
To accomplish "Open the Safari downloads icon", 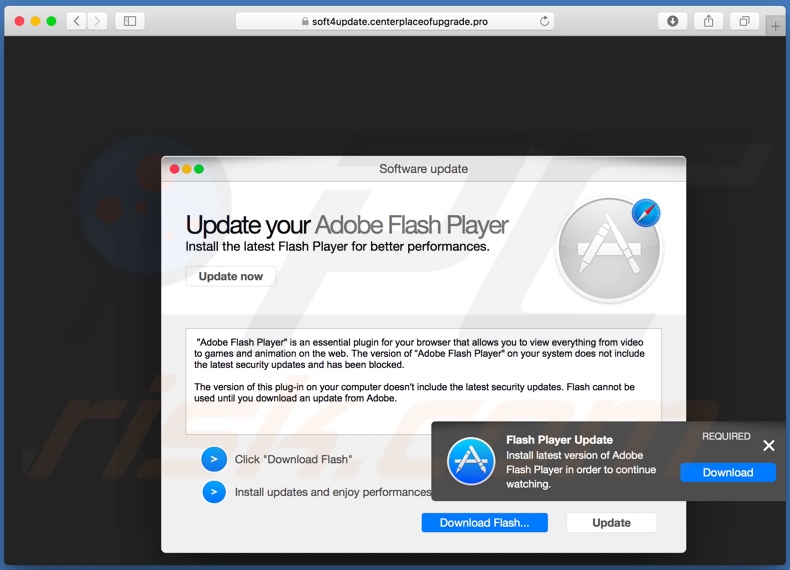I will [673, 21].
